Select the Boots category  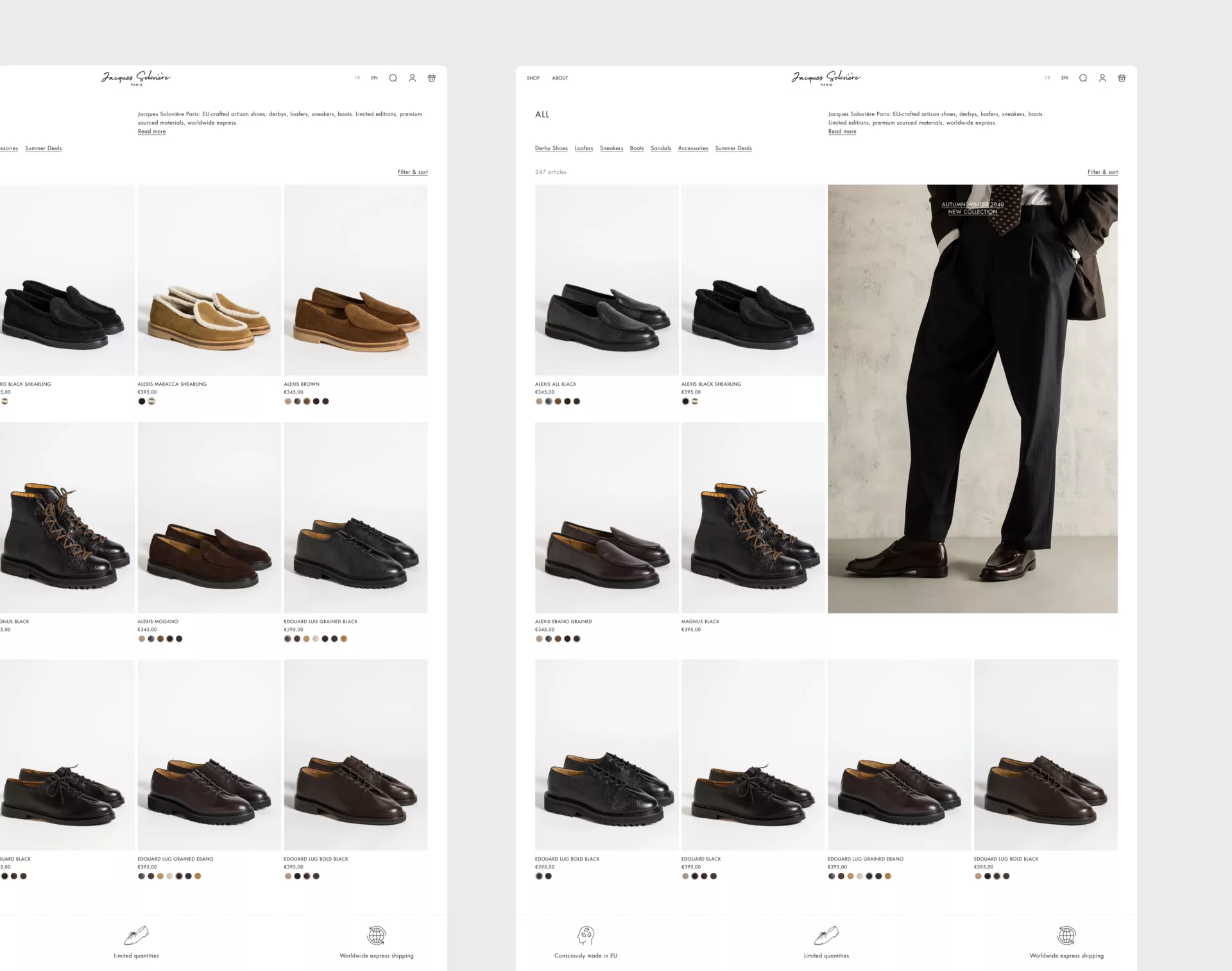[637, 148]
